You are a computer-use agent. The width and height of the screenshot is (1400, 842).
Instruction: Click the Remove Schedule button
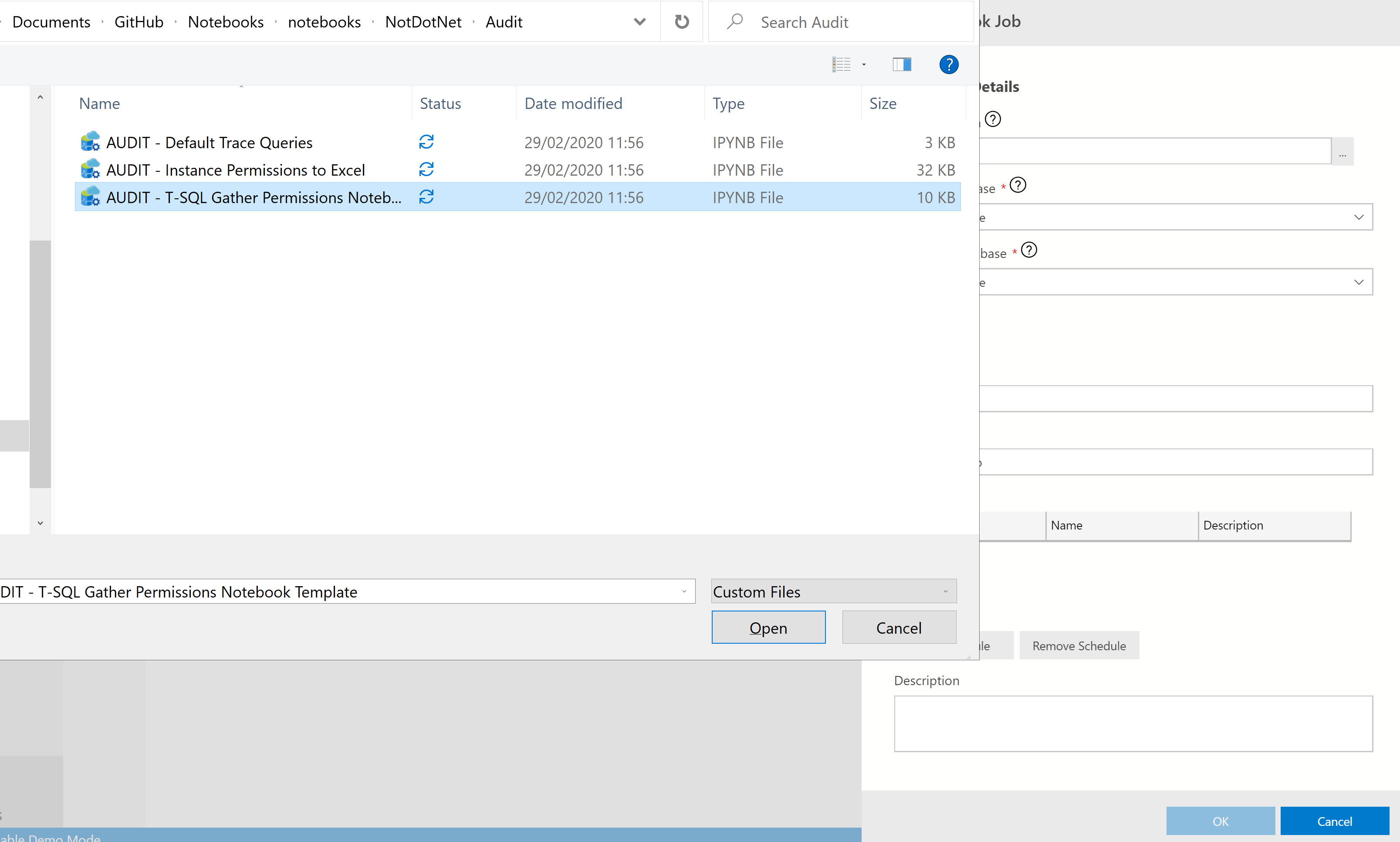(x=1079, y=646)
